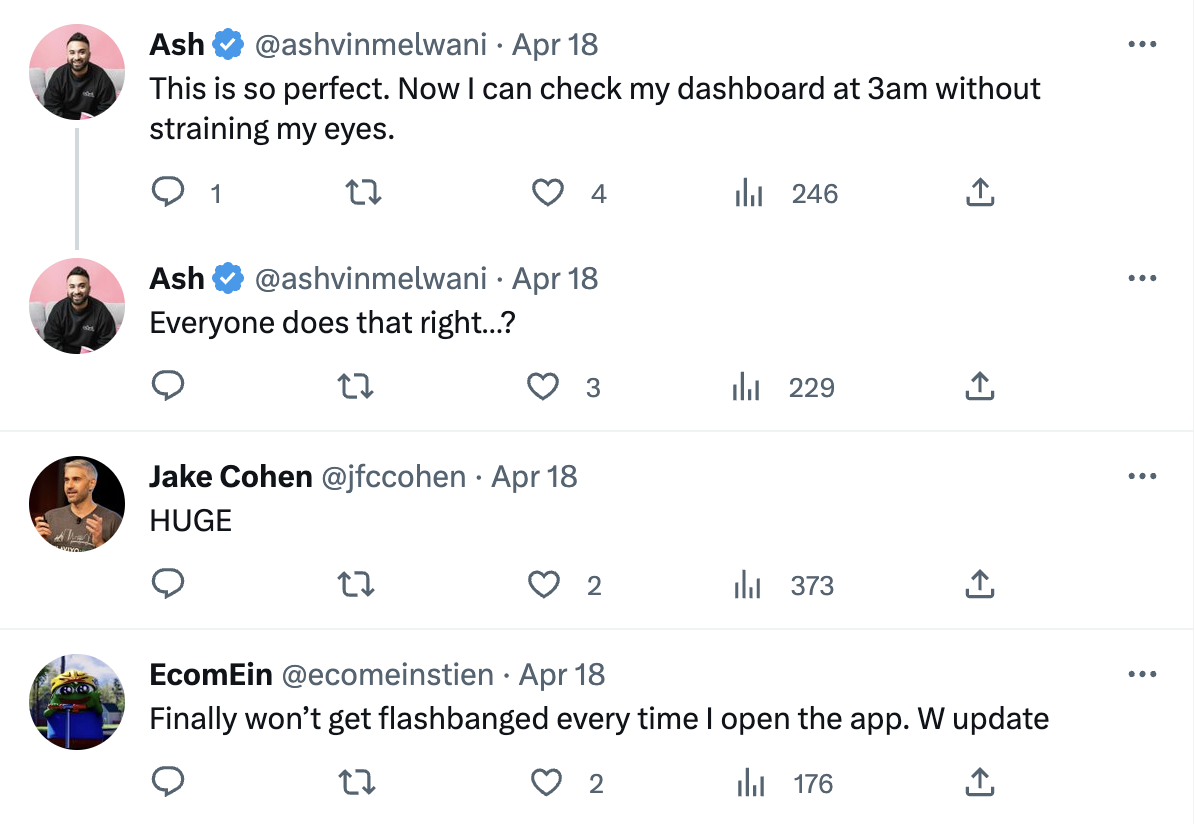
Task: Reply to Ash's 3am dashboard tweet
Action: 168,192
